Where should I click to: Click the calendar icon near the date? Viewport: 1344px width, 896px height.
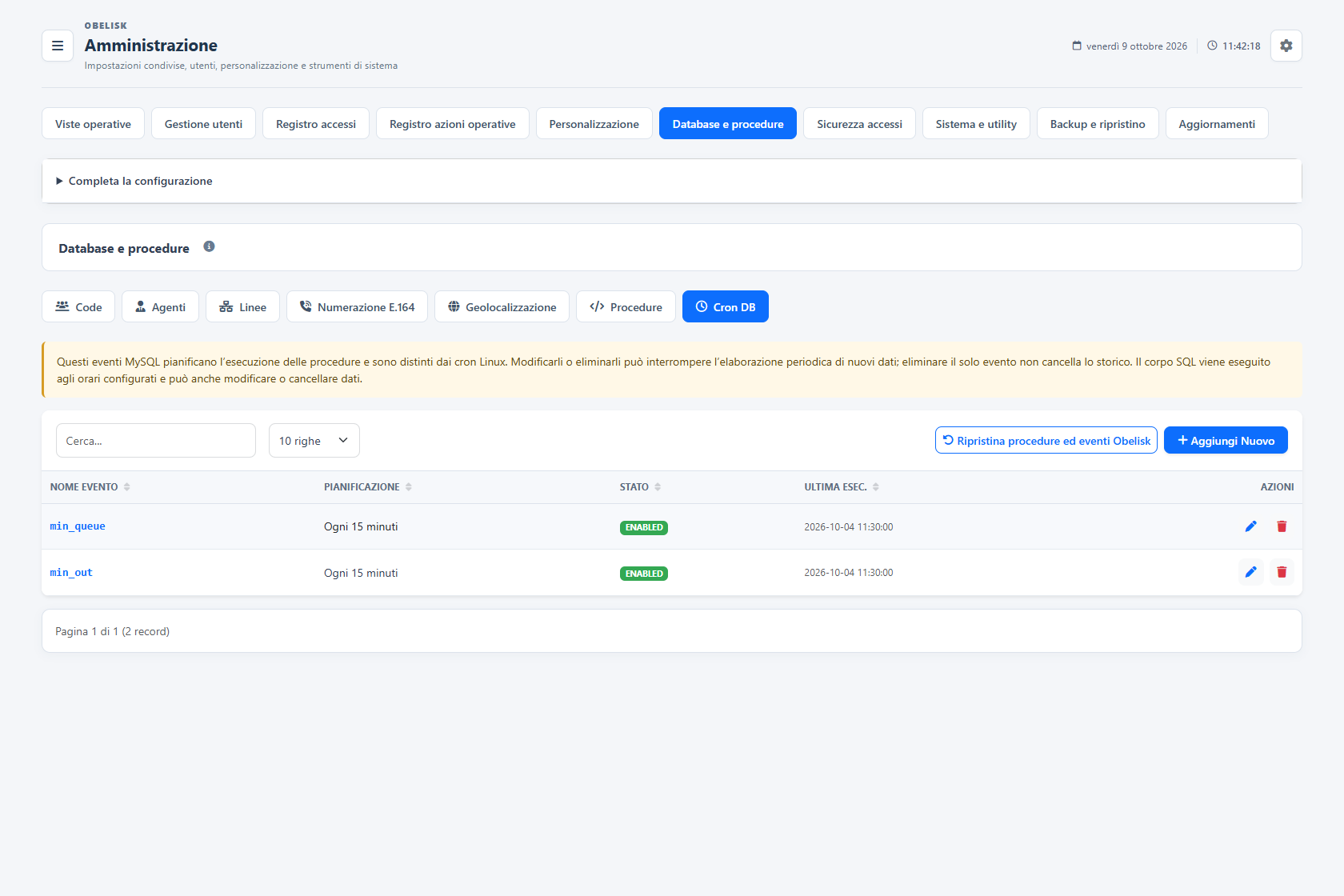[1077, 46]
